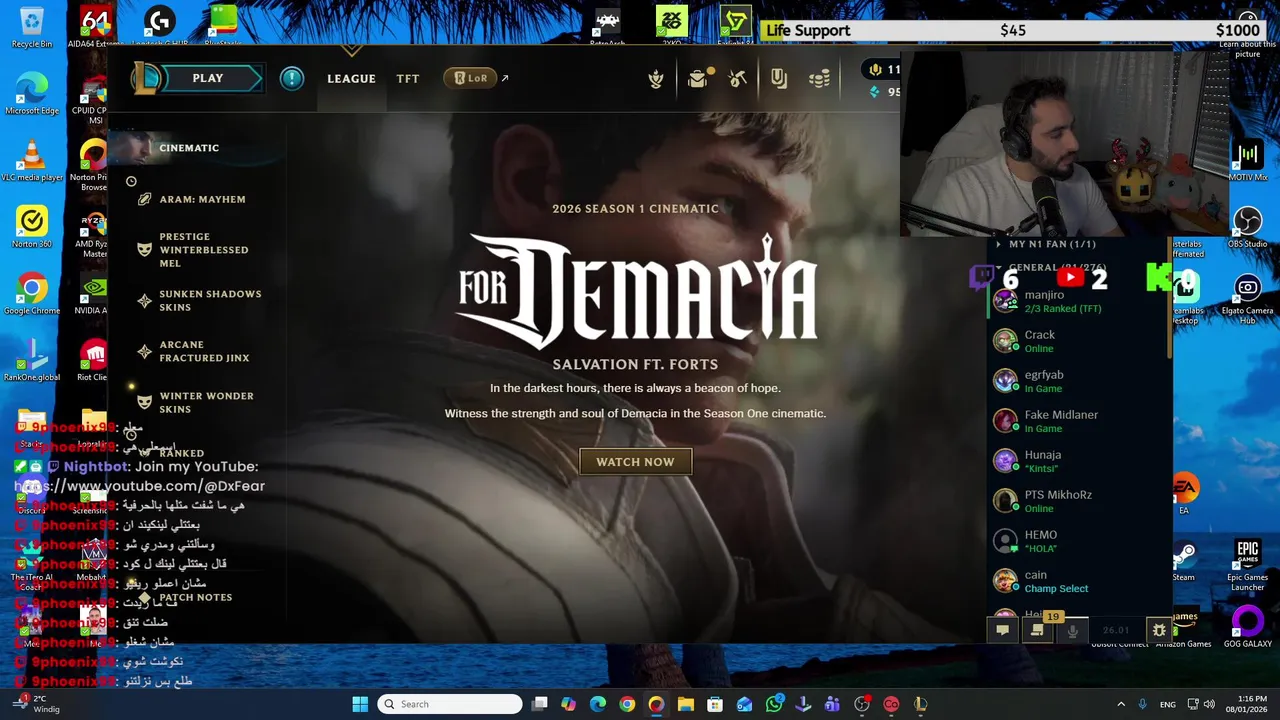This screenshot has height=720, width=1280.
Task: Open the chat bubble icon below friends list
Action: [x=1002, y=630]
